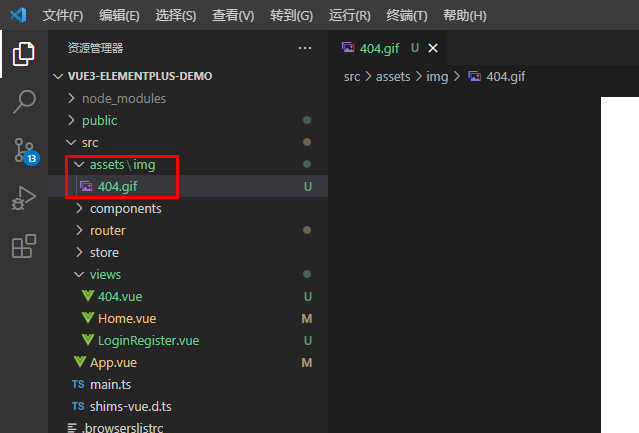
Task: Open the 帮助(H) menu
Action: (x=465, y=15)
